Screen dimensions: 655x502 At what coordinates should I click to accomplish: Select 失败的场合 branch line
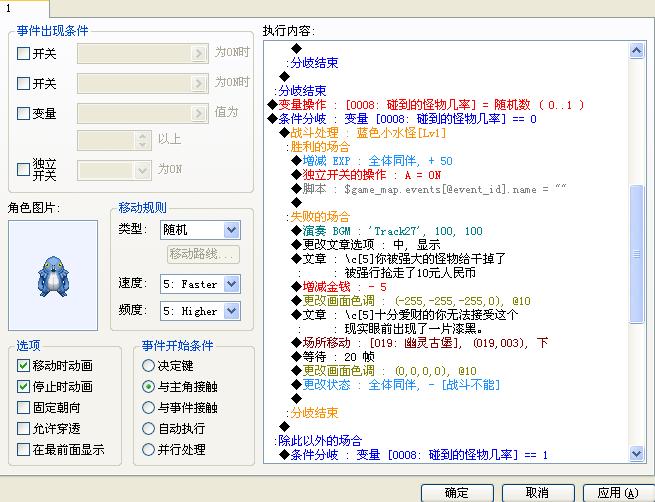pyautogui.click(x=318, y=217)
